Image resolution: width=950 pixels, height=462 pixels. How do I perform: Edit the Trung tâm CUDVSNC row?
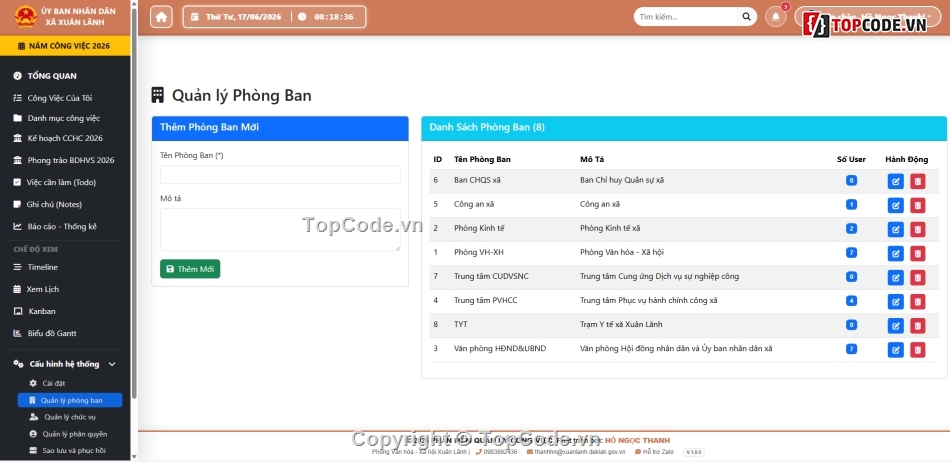click(895, 277)
